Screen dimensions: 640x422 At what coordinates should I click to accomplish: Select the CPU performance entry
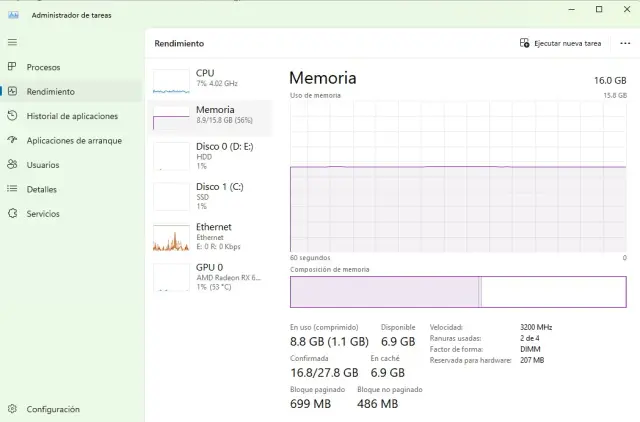click(208, 82)
